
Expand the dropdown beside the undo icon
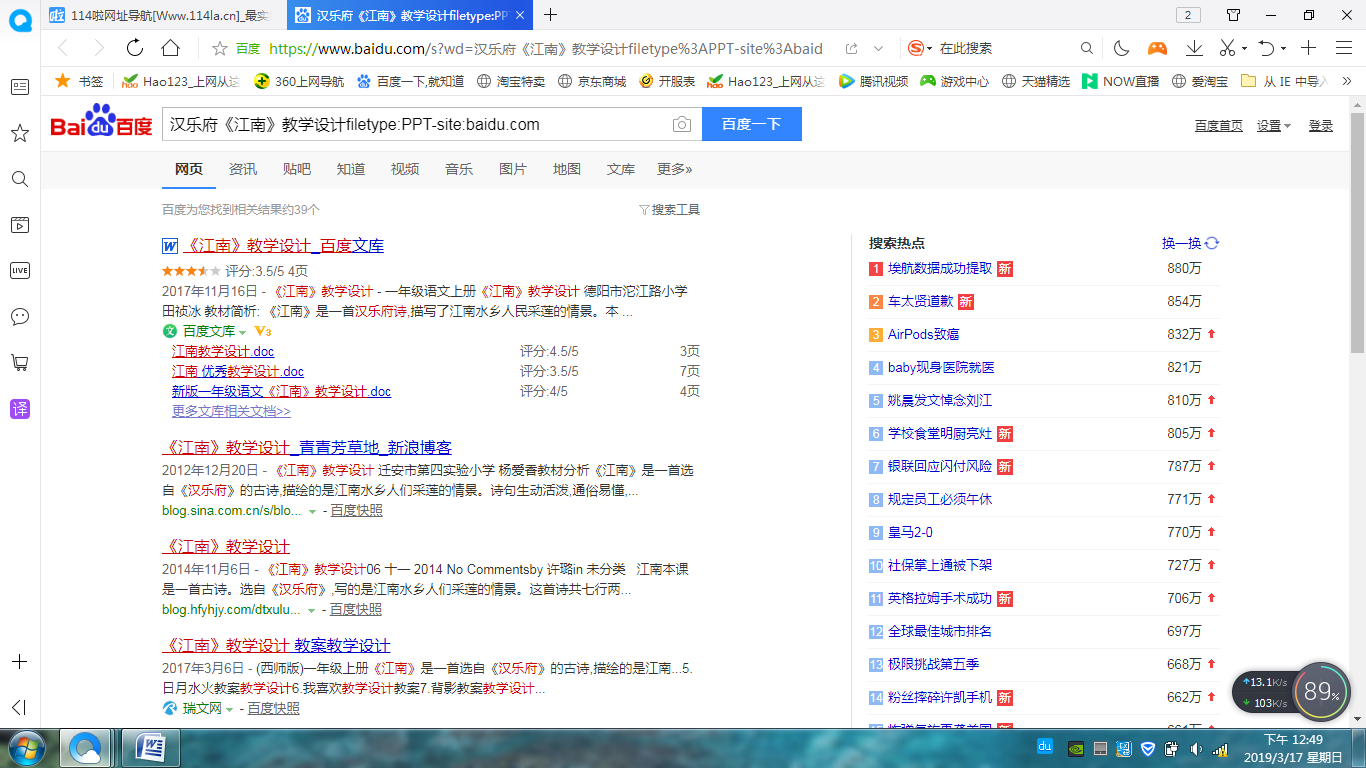[x=1283, y=48]
